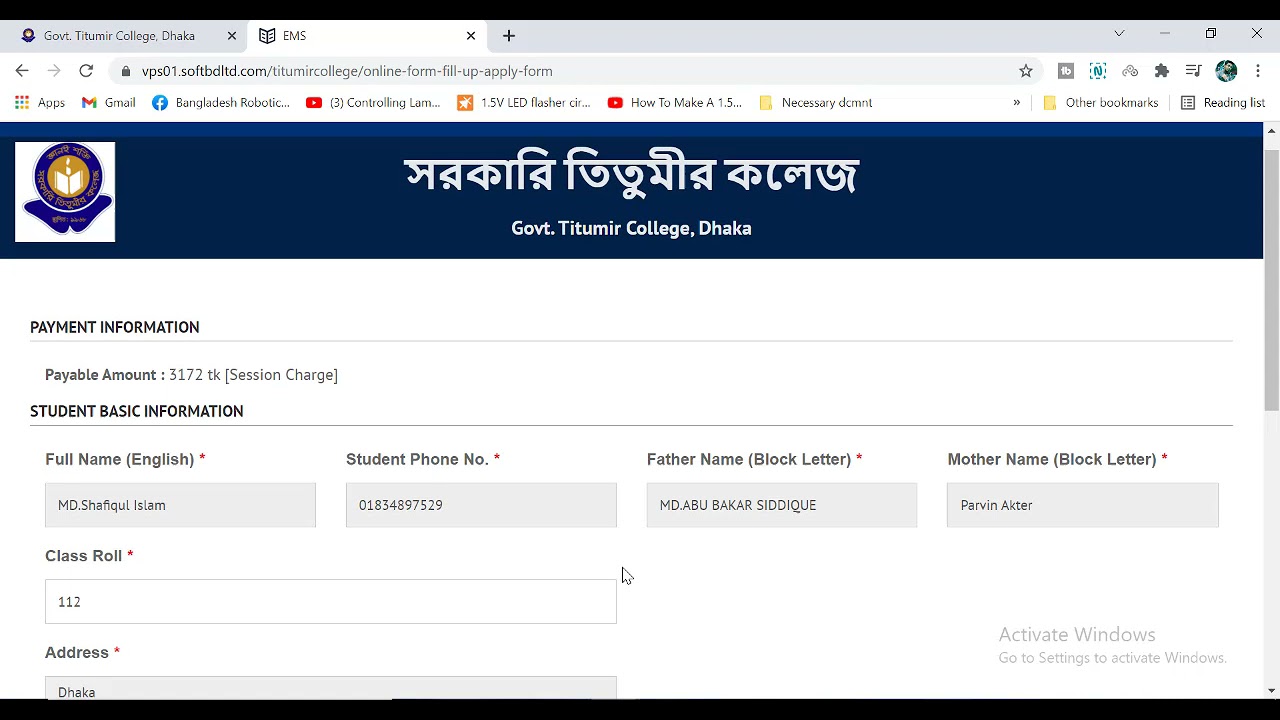Open the Apps grid shortcut
Image resolution: width=1280 pixels, height=720 pixels.
pyautogui.click(x=40, y=102)
